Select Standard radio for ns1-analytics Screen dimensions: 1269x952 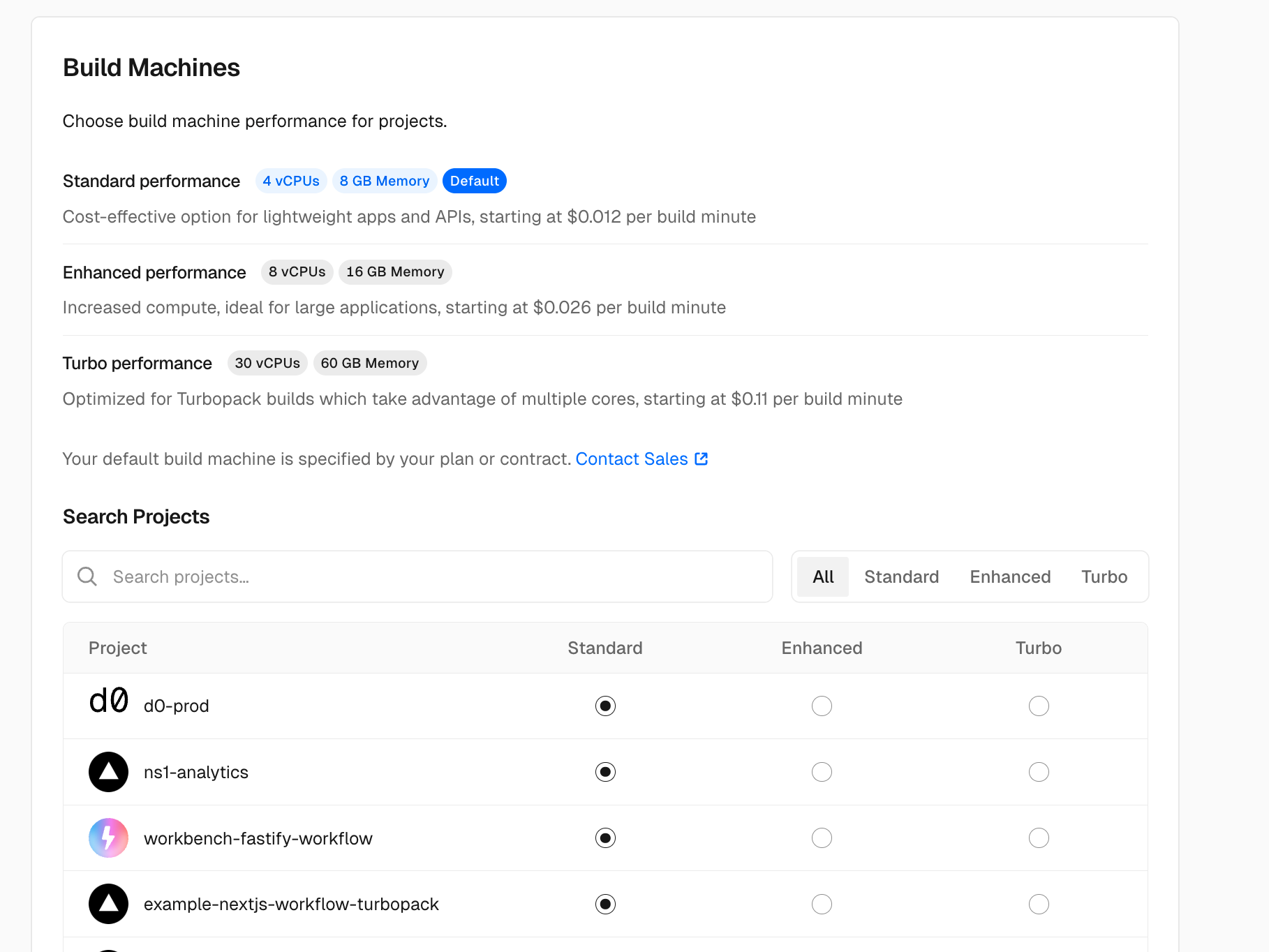pyautogui.click(x=605, y=772)
